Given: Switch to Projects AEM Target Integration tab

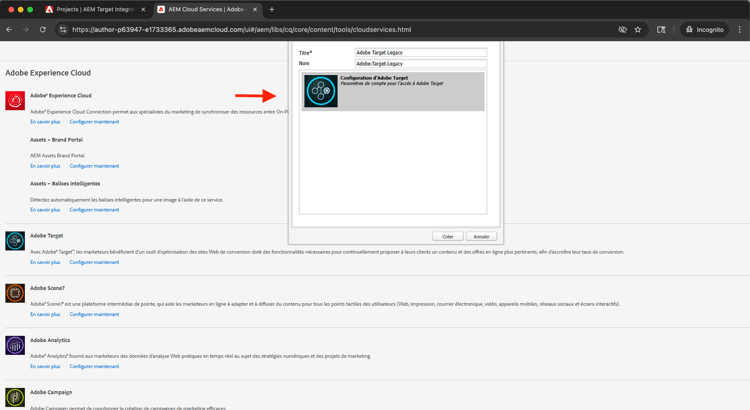Looking at the screenshot, I should click(96, 10).
